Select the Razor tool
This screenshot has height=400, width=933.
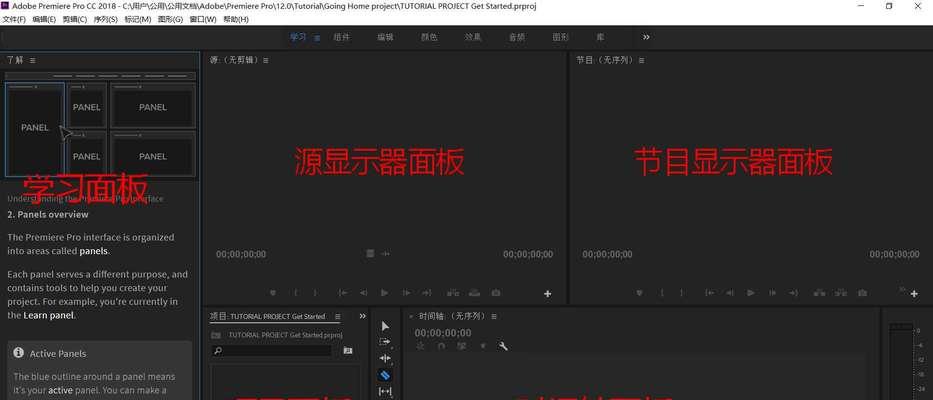point(385,375)
